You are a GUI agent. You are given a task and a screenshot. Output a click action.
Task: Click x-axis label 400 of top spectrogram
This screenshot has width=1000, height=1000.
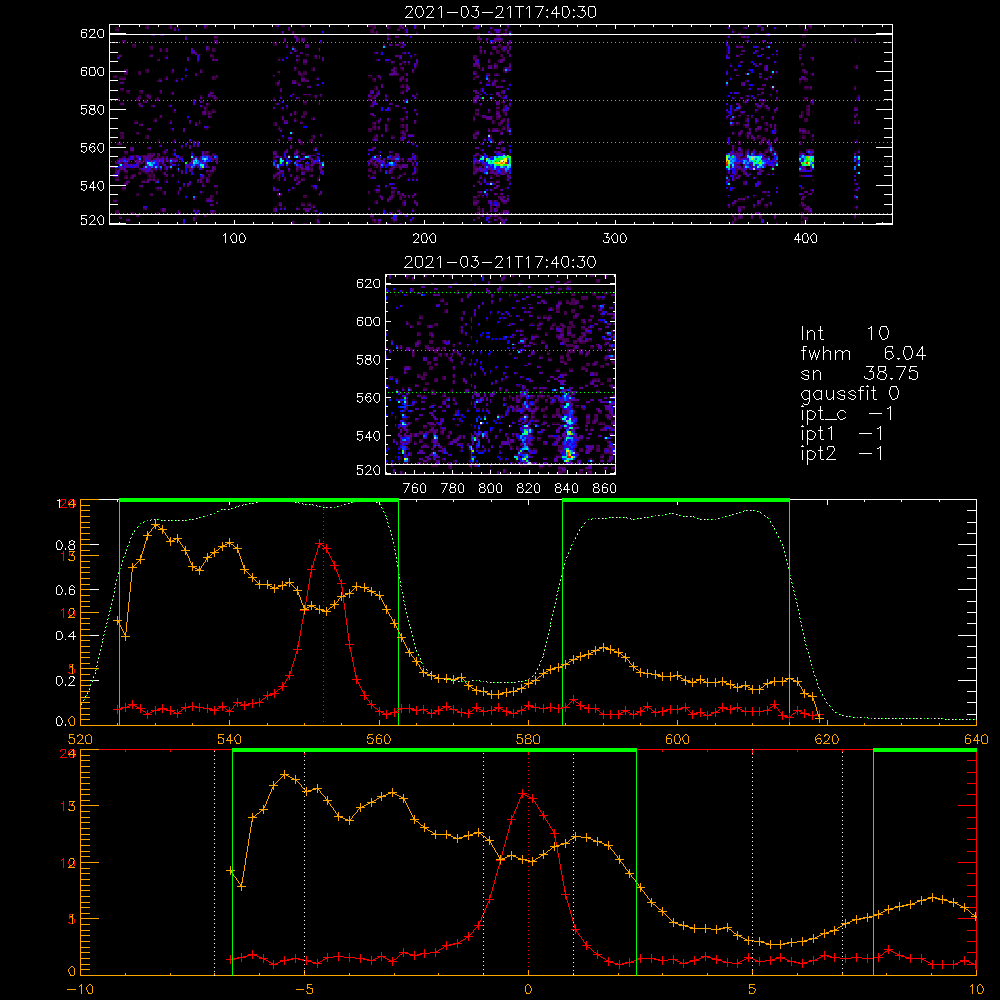point(805,239)
